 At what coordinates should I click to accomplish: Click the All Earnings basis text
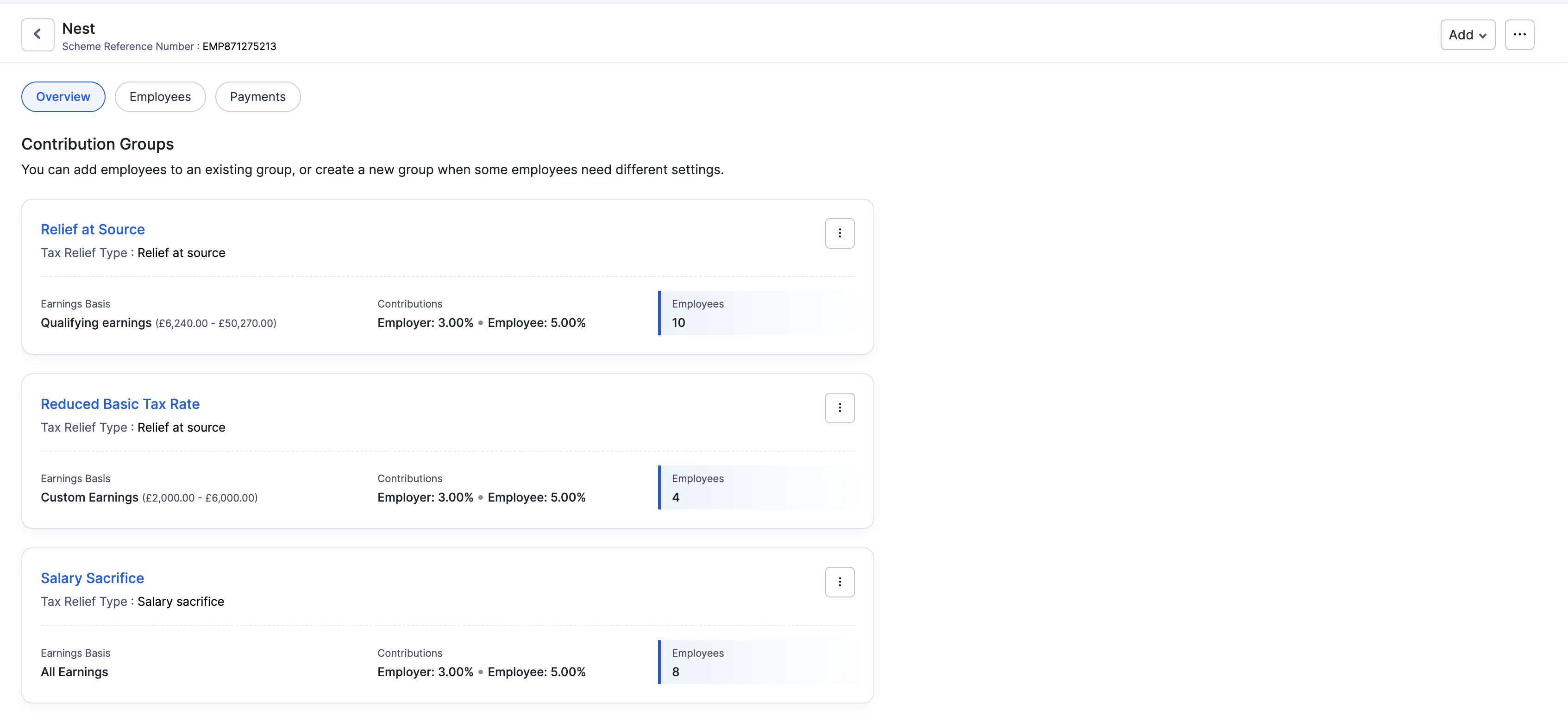(74, 672)
